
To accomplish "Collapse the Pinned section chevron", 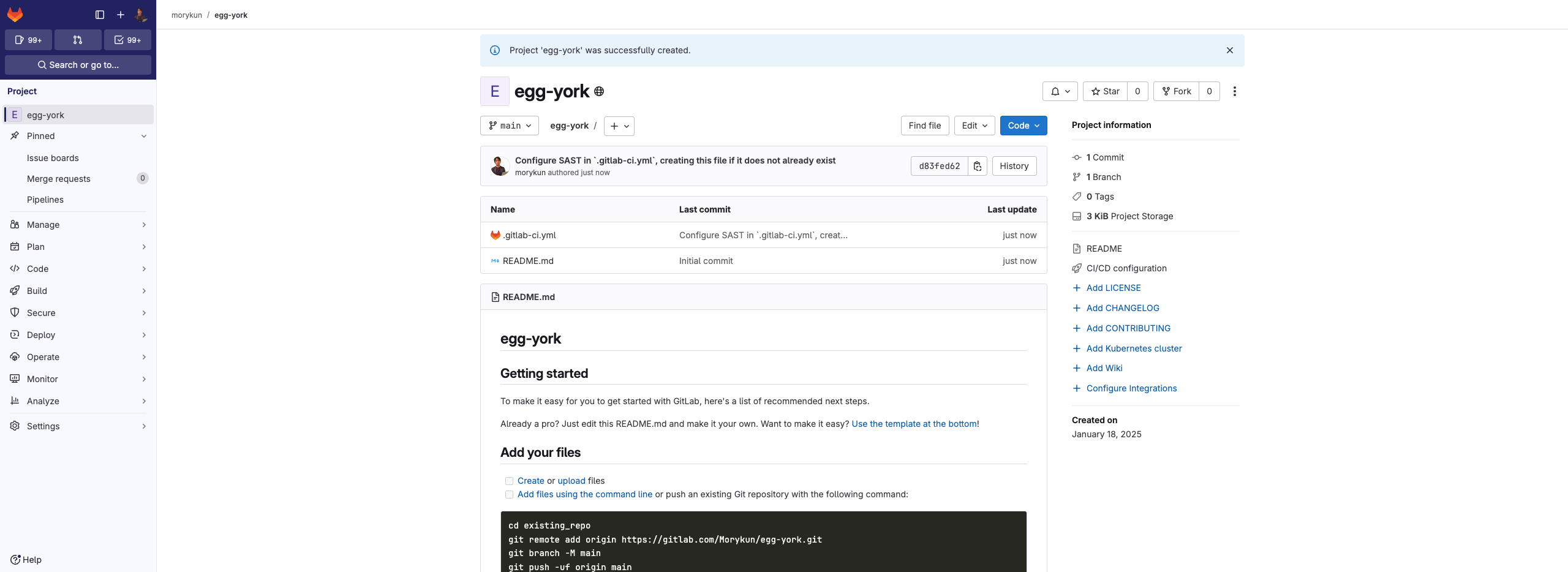I will point(144,135).
